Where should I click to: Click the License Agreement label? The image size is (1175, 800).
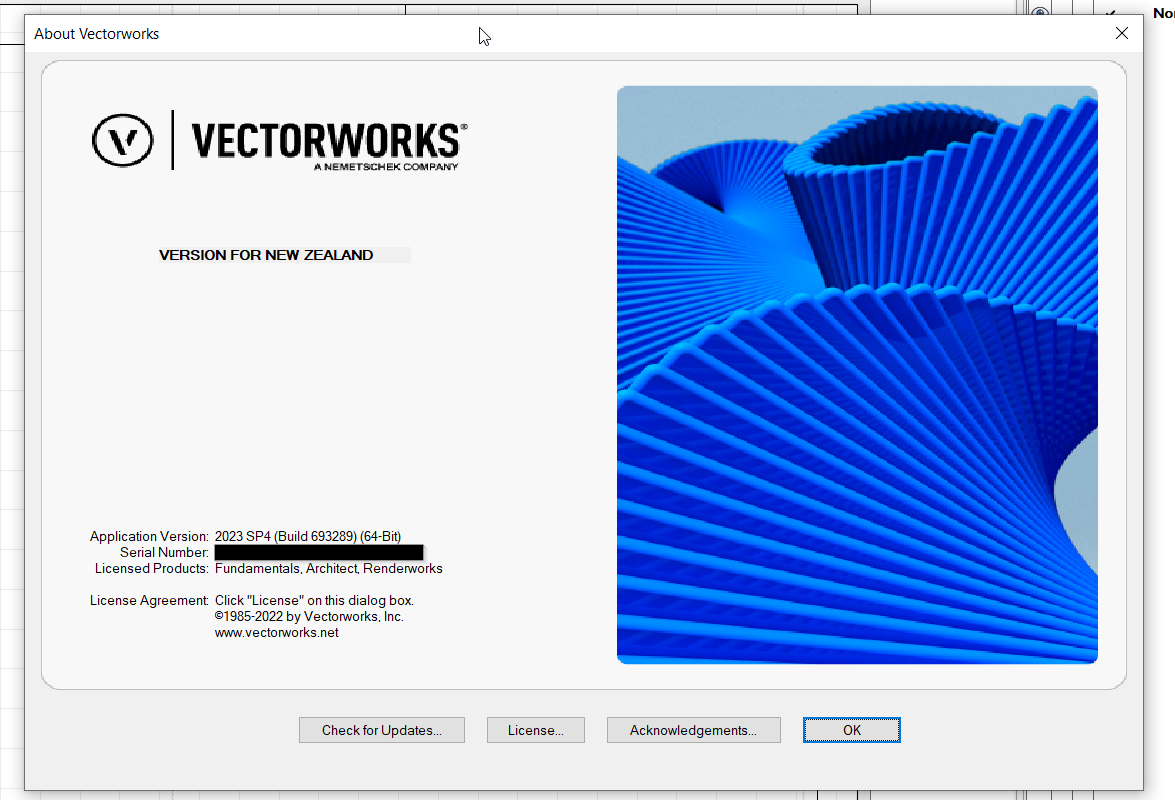[149, 600]
